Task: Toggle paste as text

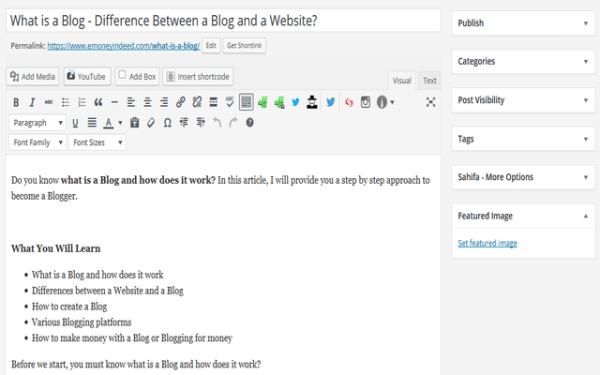Action: [x=134, y=123]
